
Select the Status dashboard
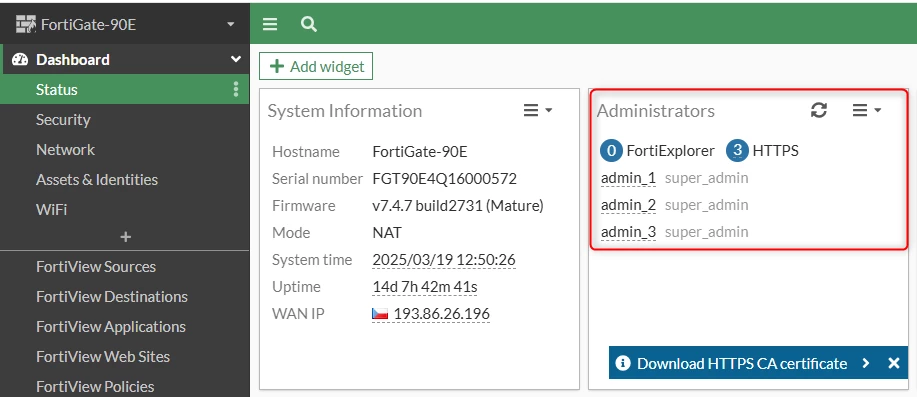point(124,89)
